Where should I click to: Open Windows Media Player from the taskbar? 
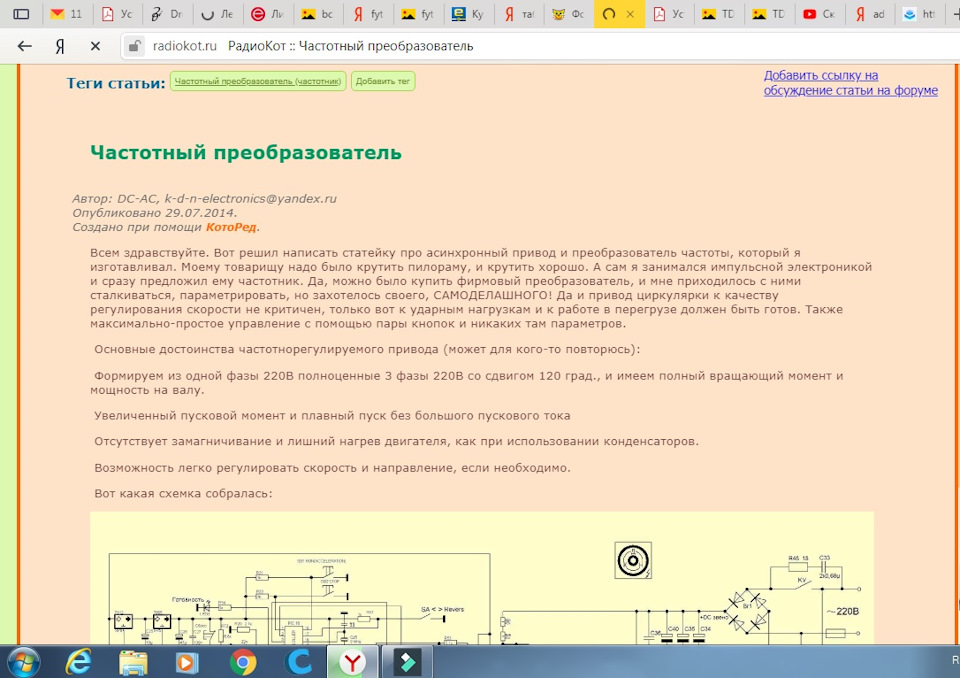(187, 662)
